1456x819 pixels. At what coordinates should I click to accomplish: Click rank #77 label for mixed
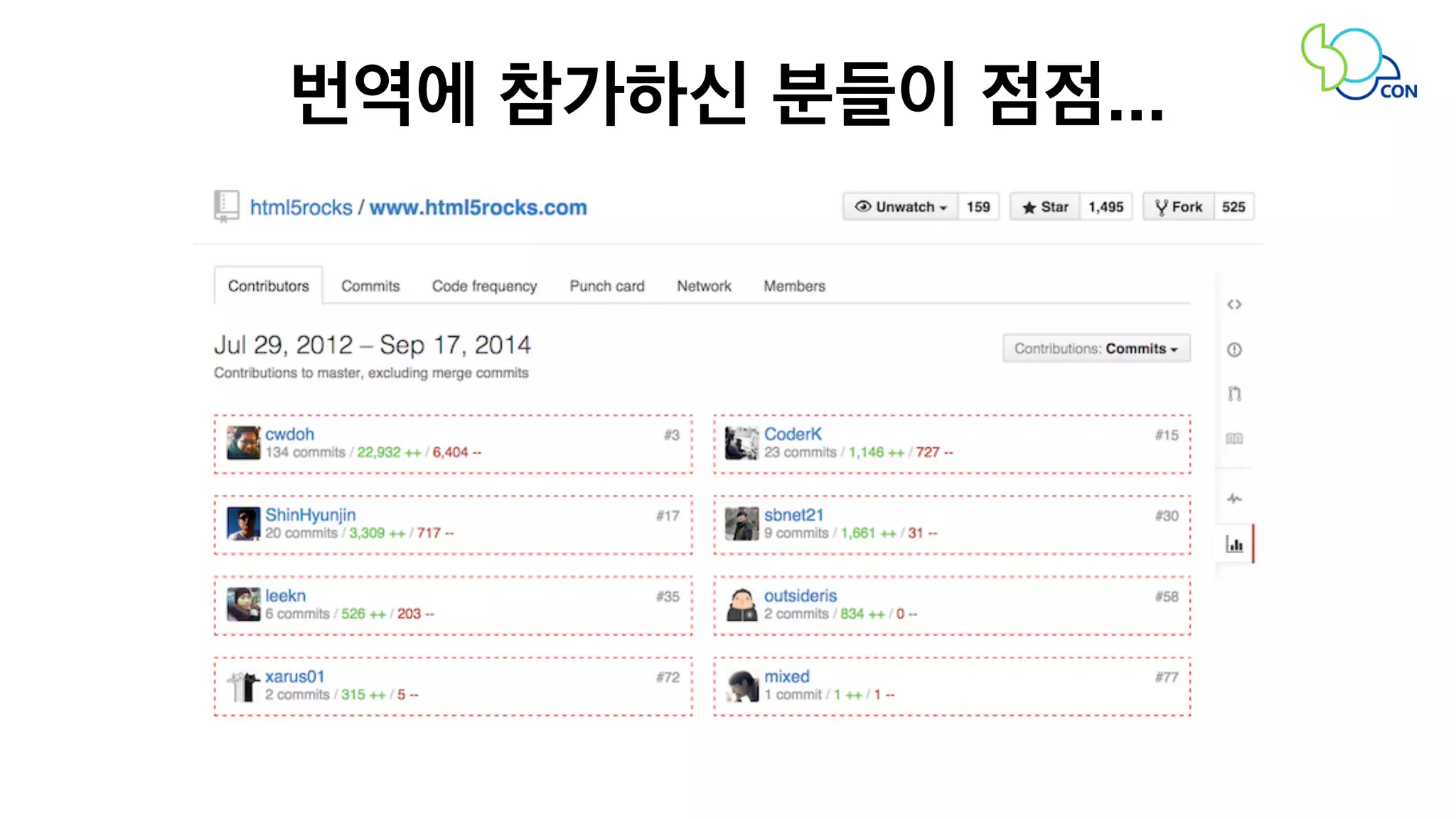1167,678
